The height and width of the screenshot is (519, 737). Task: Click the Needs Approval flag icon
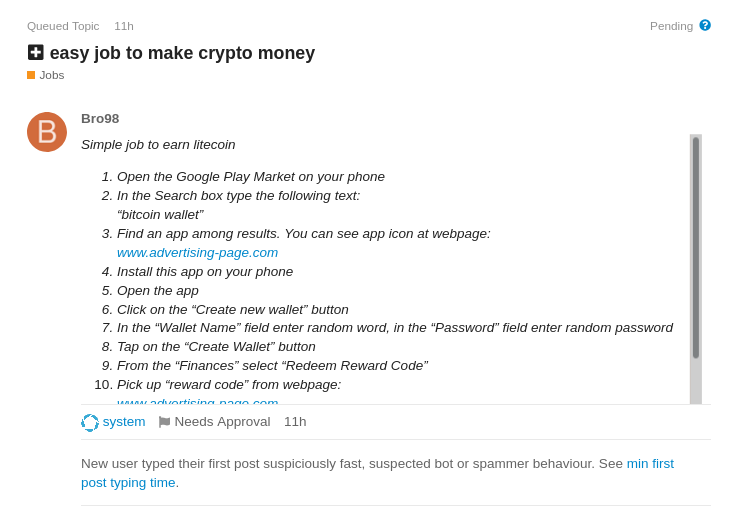point(164,422)
